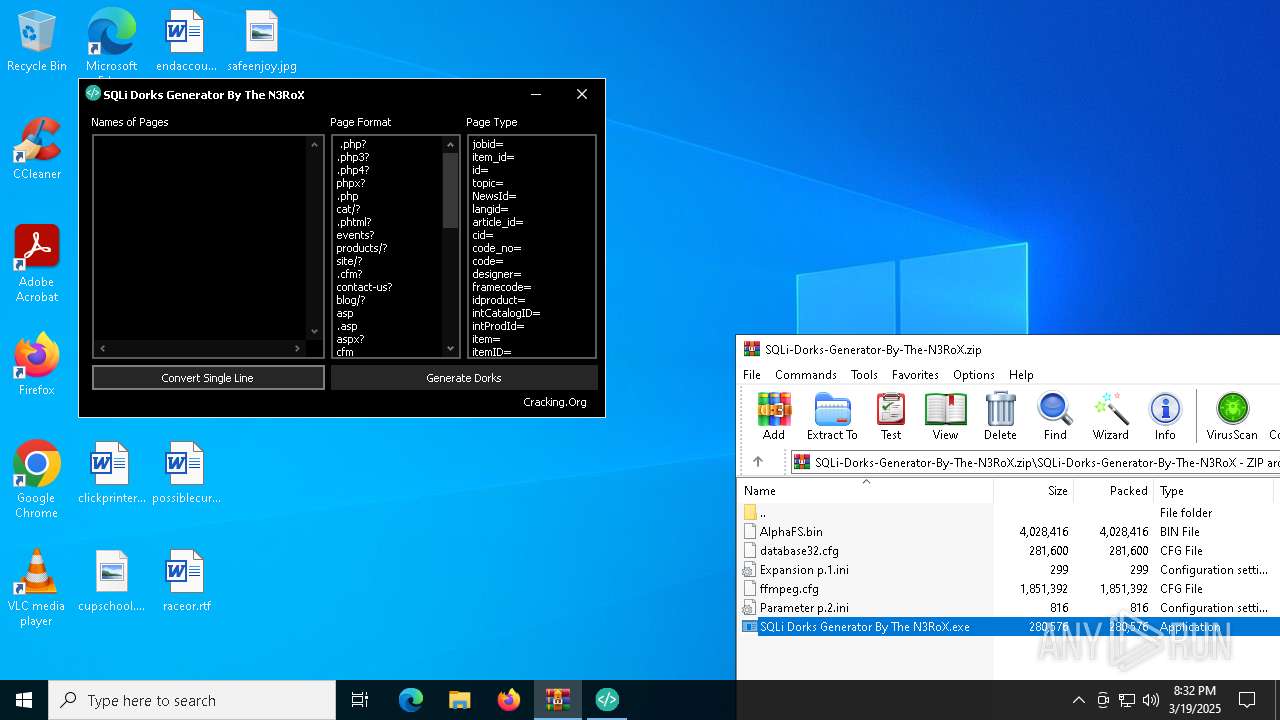Screen dimensions: 1280x720
Task: Open the Tools menu in WinRAR
Action: (864, 374)
